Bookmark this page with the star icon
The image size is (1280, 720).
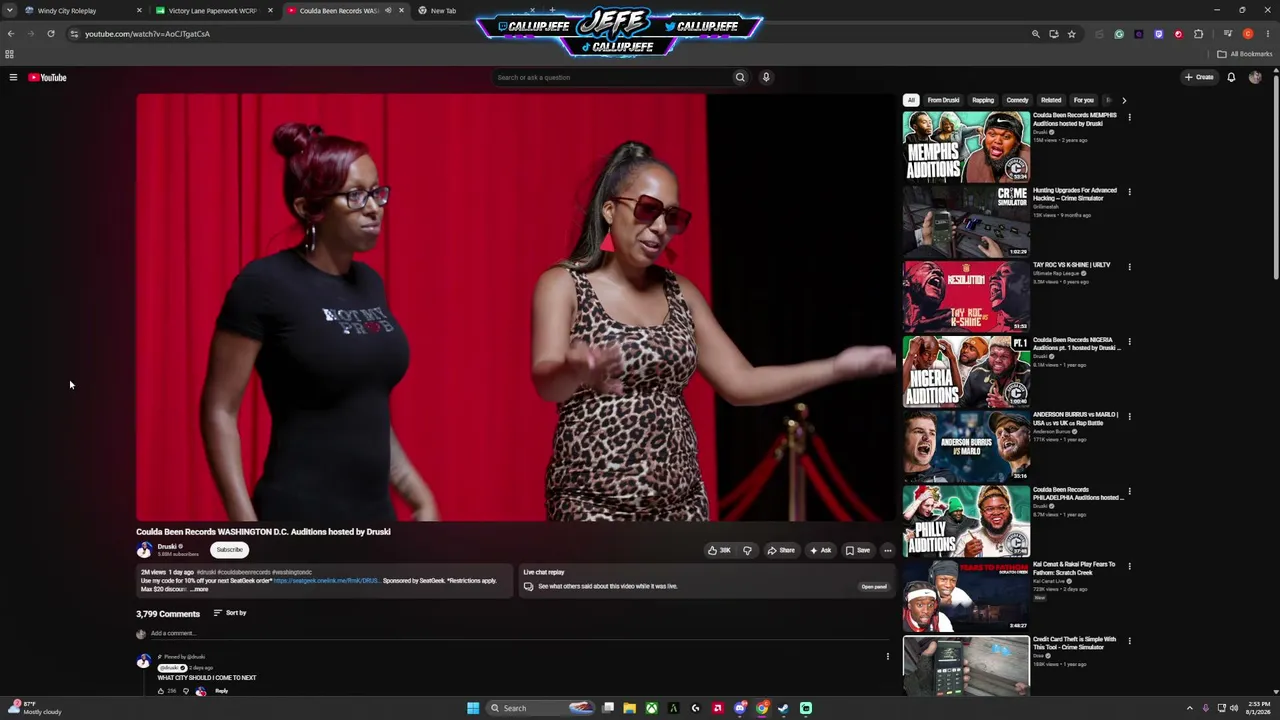[1071, 34]
